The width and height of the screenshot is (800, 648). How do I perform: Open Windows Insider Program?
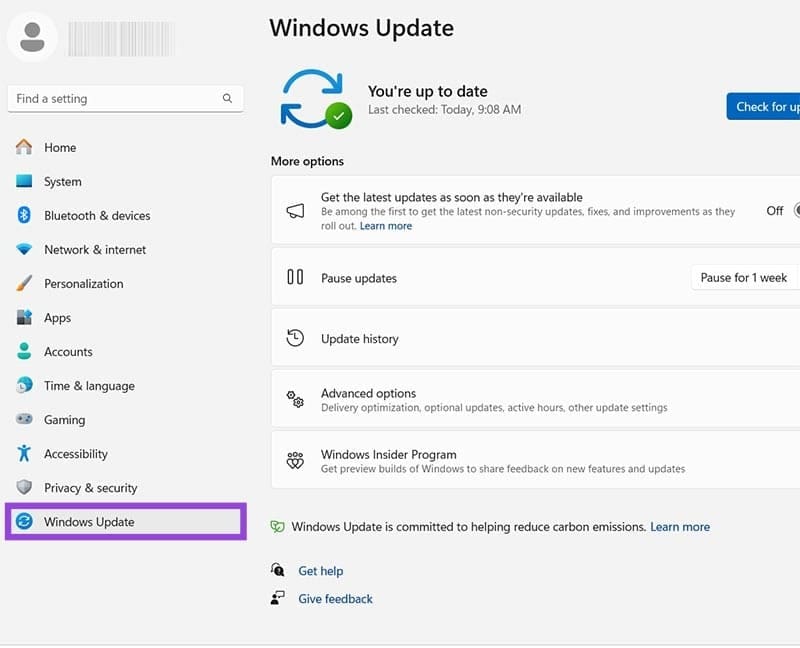click(536, 460)
